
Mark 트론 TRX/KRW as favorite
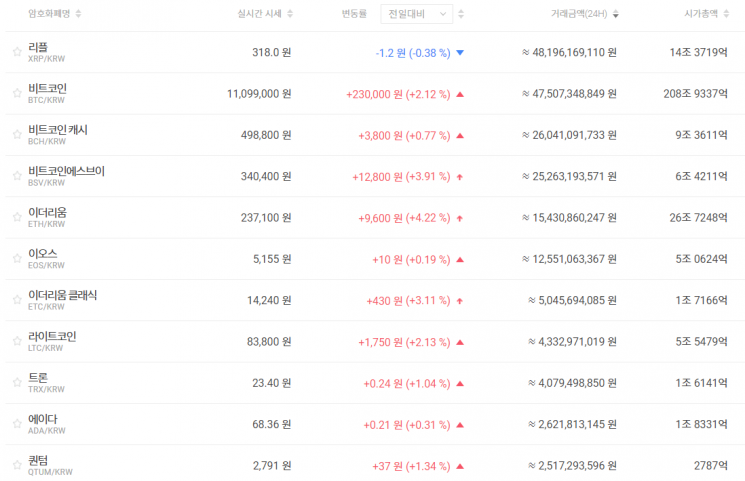17,383
